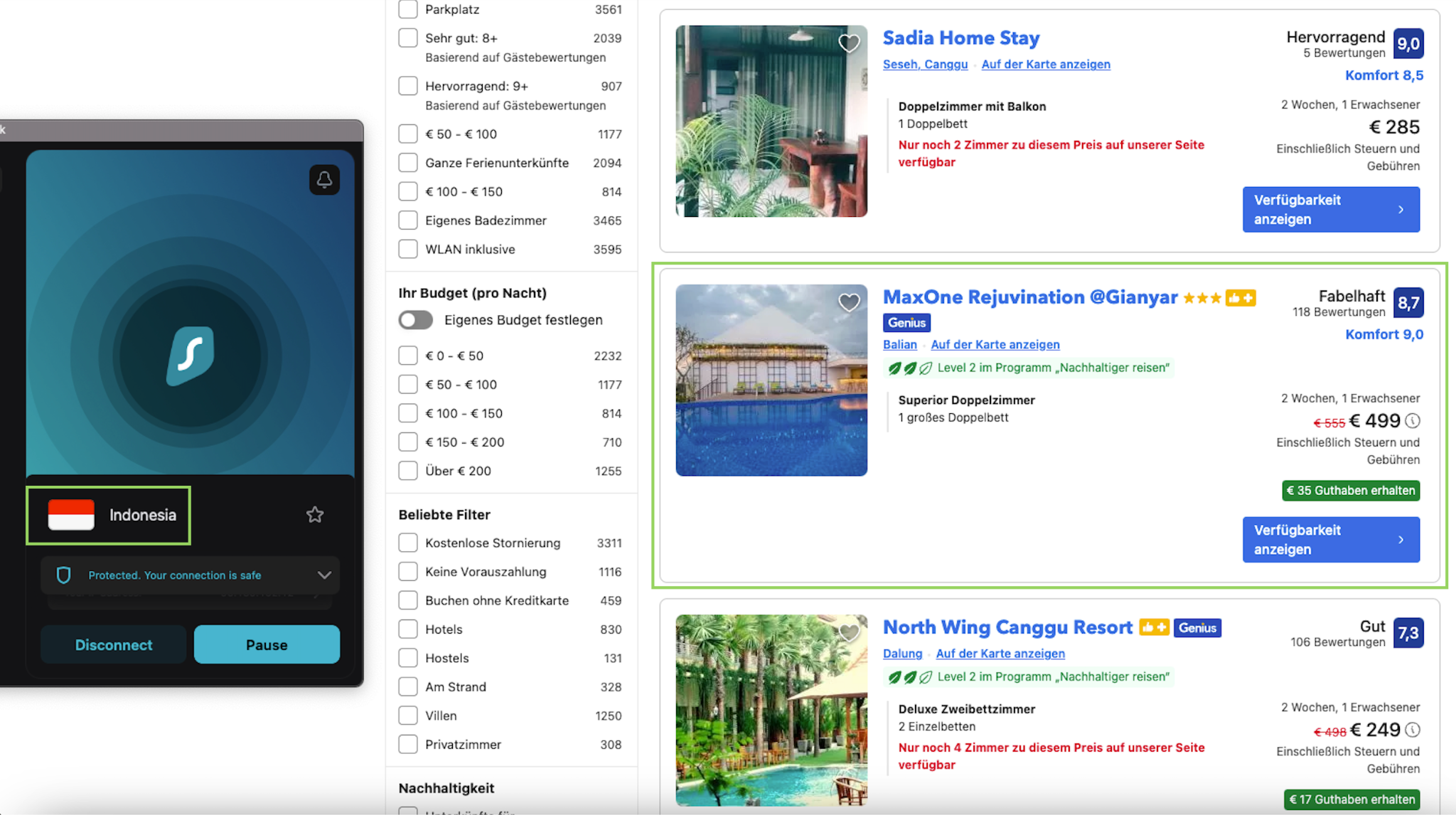Image resolution: width=1456 pixels, height=815 pixels.
Task: Open Surfshark notifications bell icon
Action: (x=324, y=180)
